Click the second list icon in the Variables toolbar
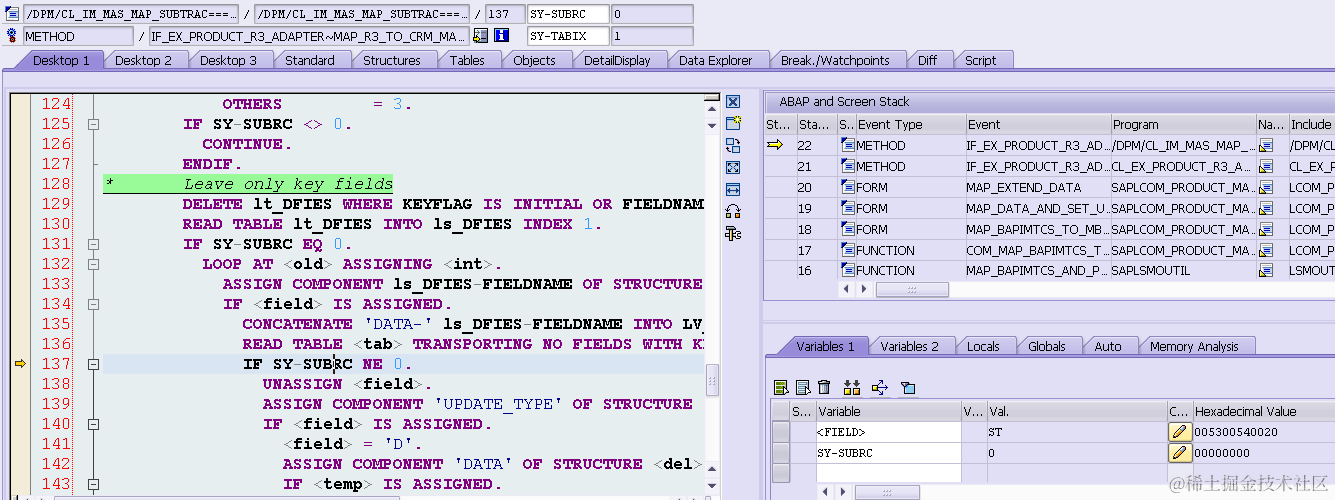1335x500 pixels. [x=802, y=388]
